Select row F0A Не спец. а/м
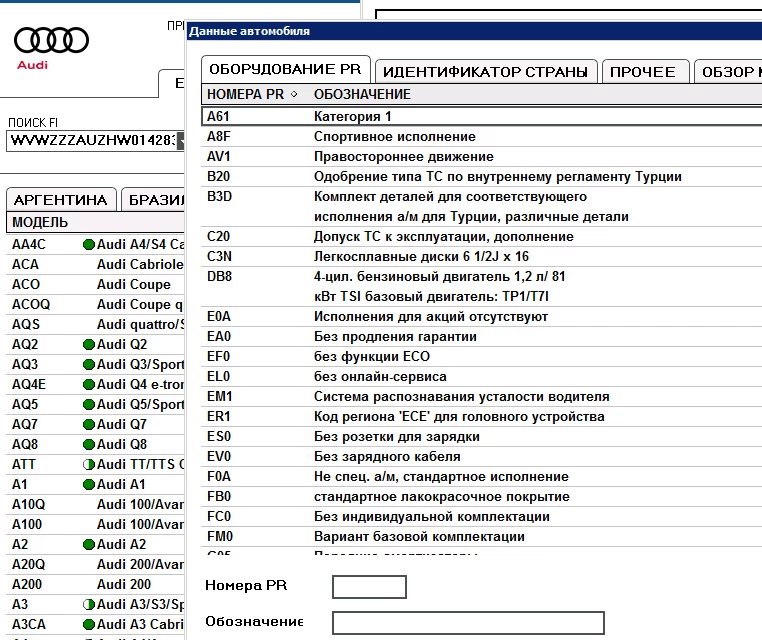 tap(482, 476)
